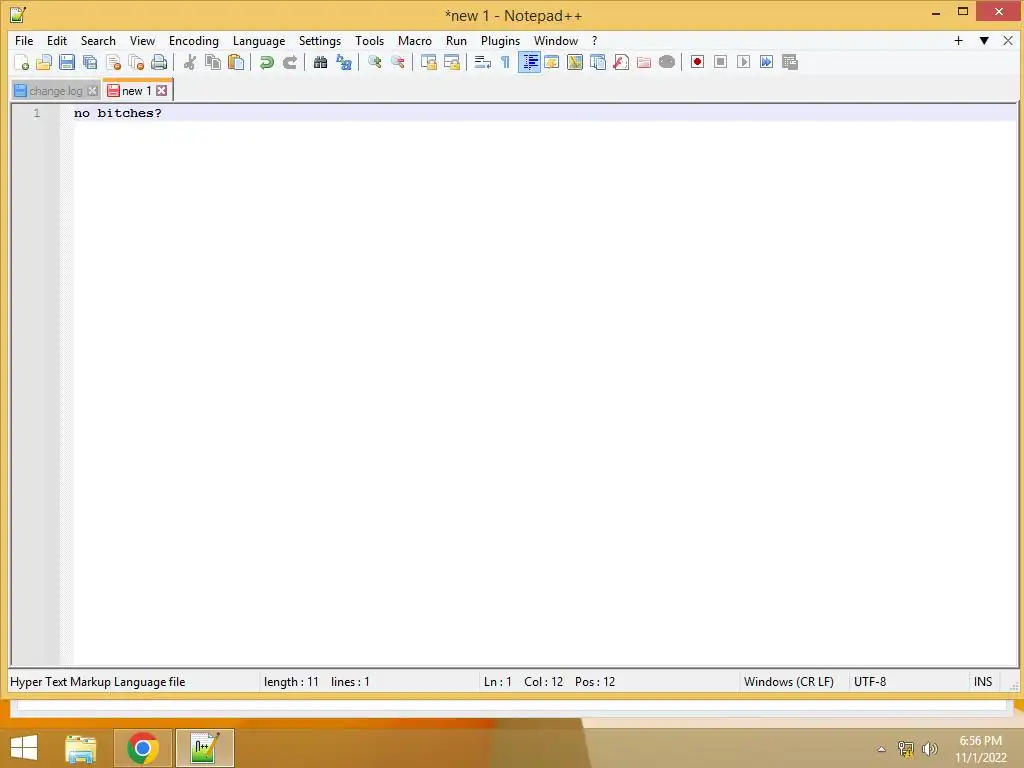Open the Language menu
The height and width of the screenshot is (768, 1024).
pos(259,40)
